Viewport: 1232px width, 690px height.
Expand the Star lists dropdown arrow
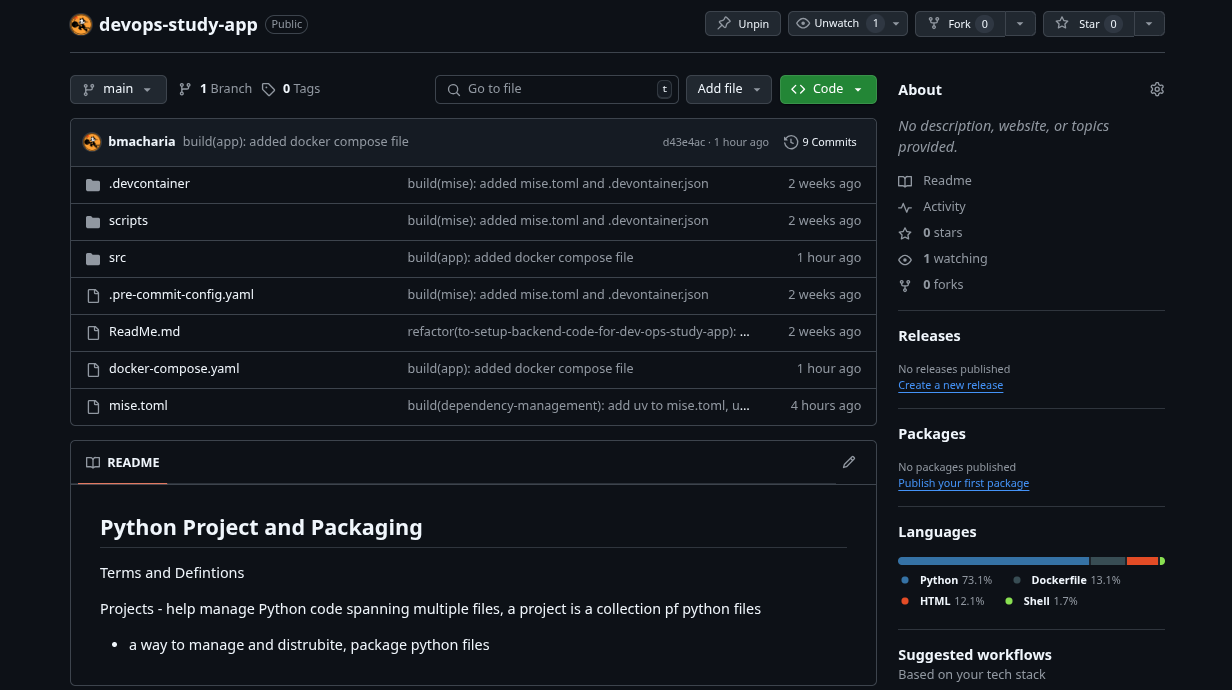pyautogui.click(x=1149, y=24)
